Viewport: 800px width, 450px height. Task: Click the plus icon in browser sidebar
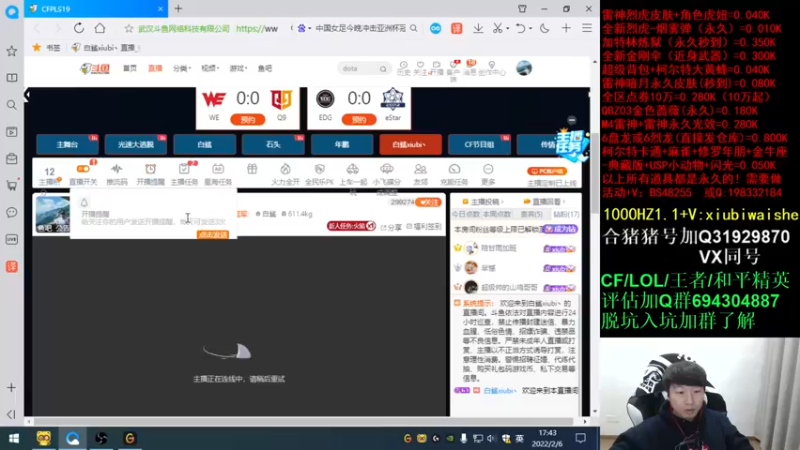(11, 388)
